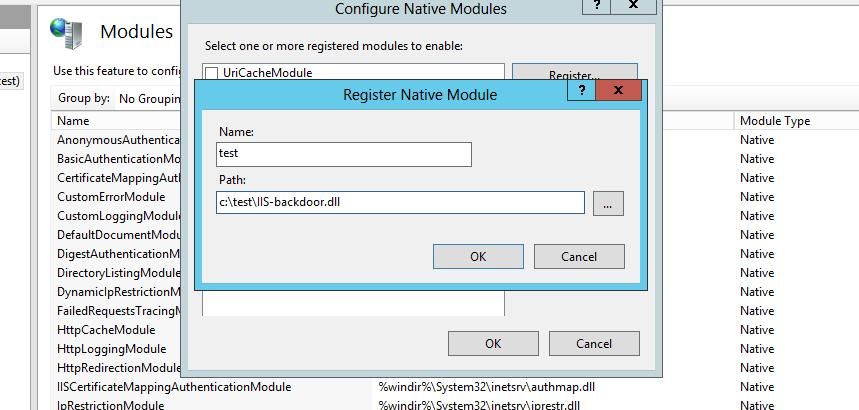Click the Path field with IIS-backdoor.dll
The height and width of the screenshot is (410, 859).
pyautogui.click(x=400, y=202)
